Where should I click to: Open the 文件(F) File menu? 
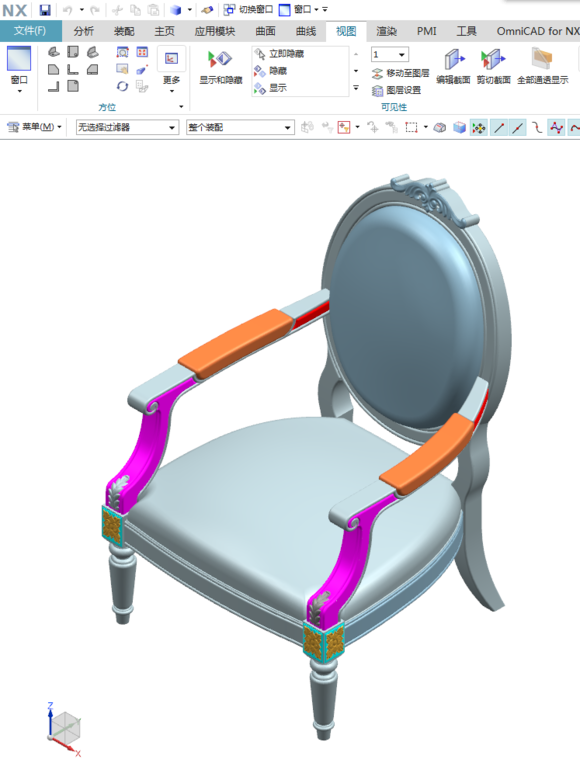pyautogui.click(x=31, y=31)
